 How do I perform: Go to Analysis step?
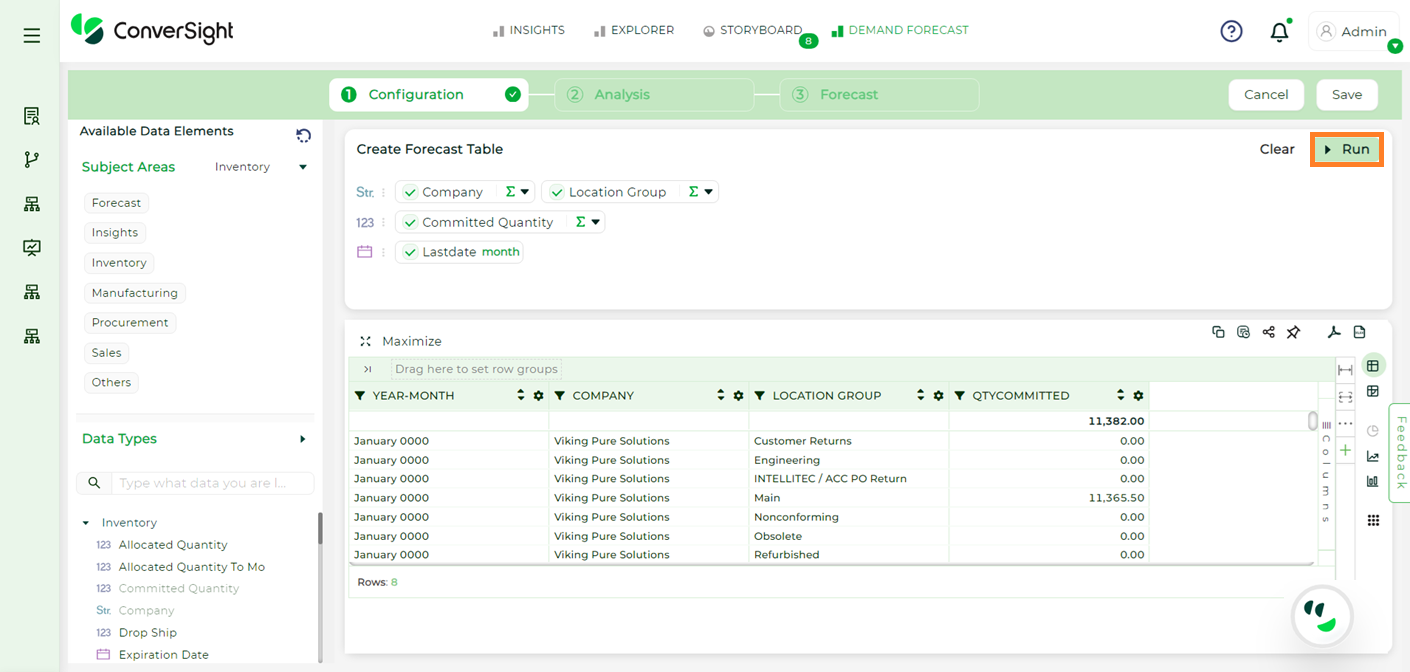click(x=654, y=95)
